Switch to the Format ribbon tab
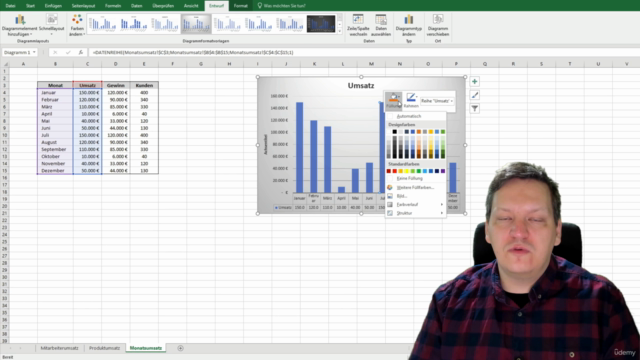640x360 pixels. pyautogui.click(x=240, y=6)
